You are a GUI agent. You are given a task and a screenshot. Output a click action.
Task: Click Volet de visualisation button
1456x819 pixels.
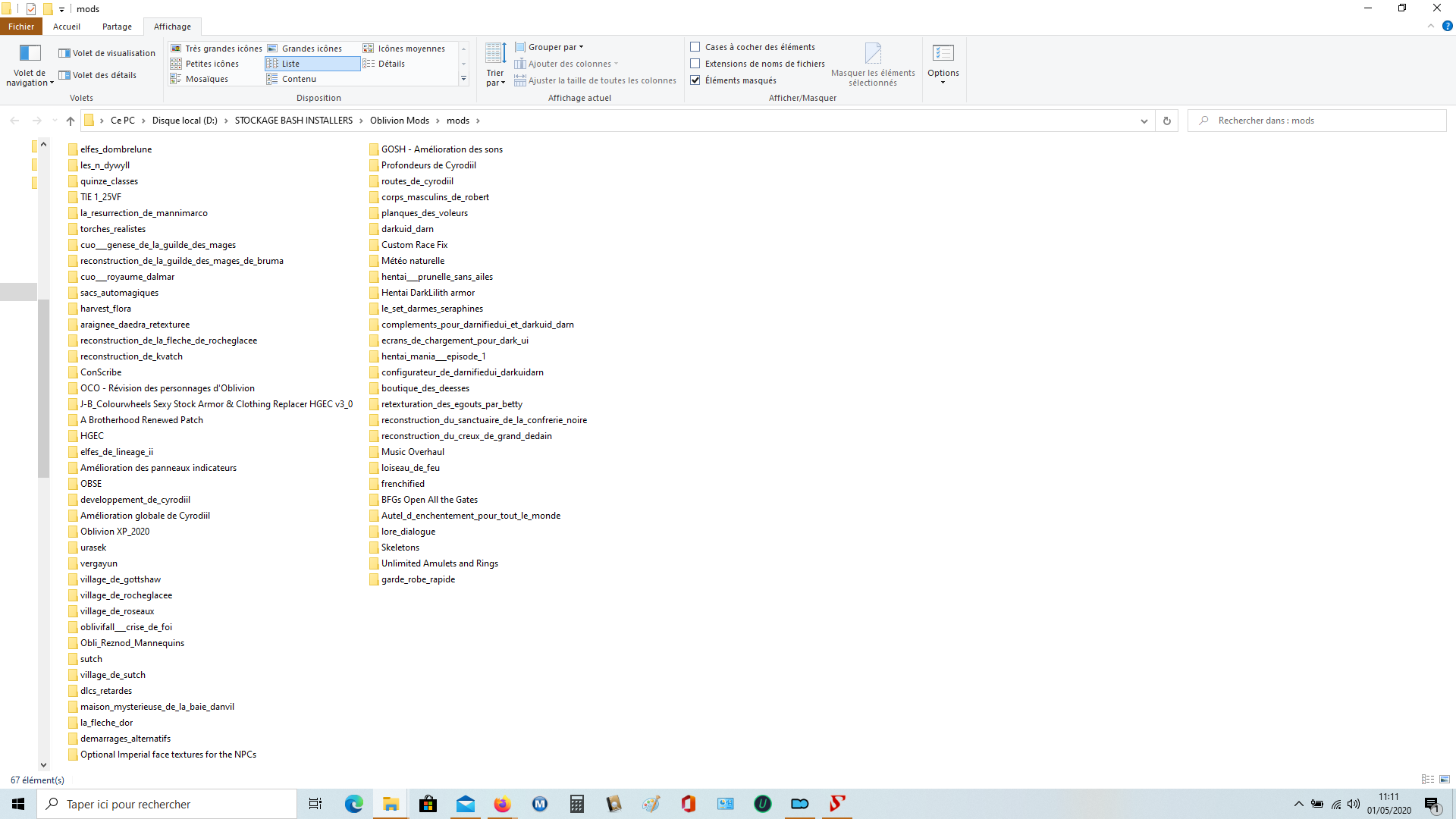click(107, 53)
